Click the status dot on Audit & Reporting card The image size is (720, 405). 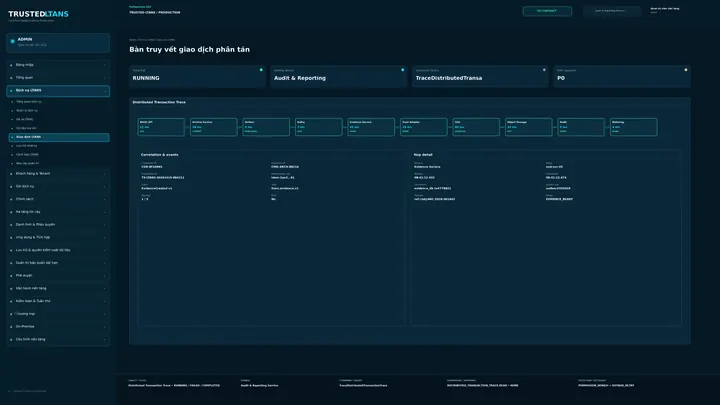403,70
